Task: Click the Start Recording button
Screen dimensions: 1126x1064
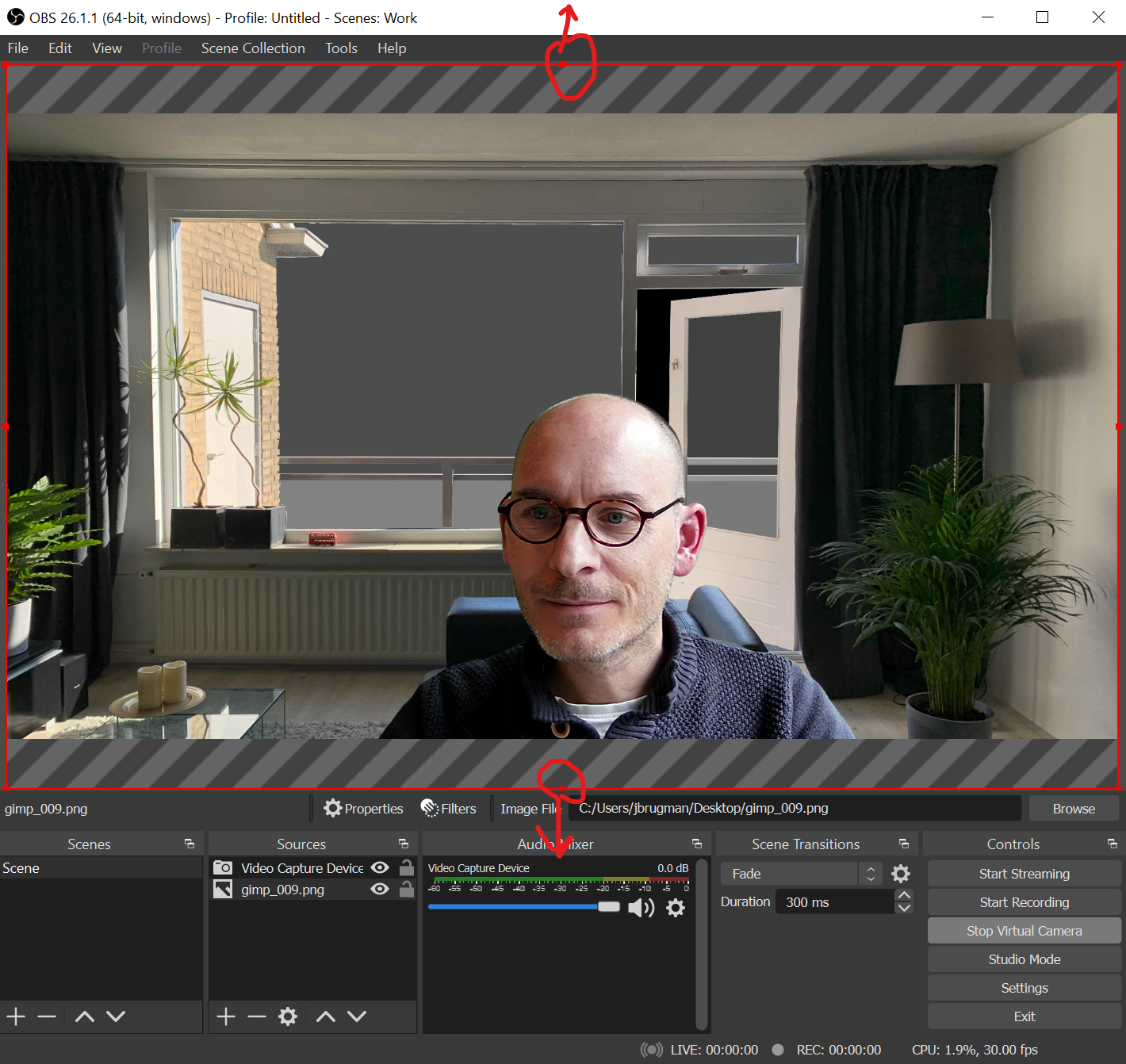Action: click(x=1024, y=902)
